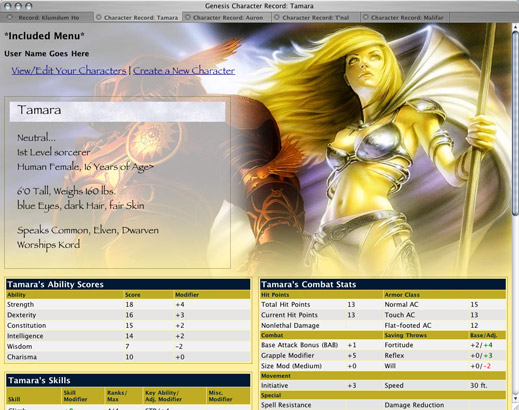Image resolution: width=519 pixels, height=410 pixels.
Task: Click the window minimize button
Action: pyautogui.click(x=18, y=6)
